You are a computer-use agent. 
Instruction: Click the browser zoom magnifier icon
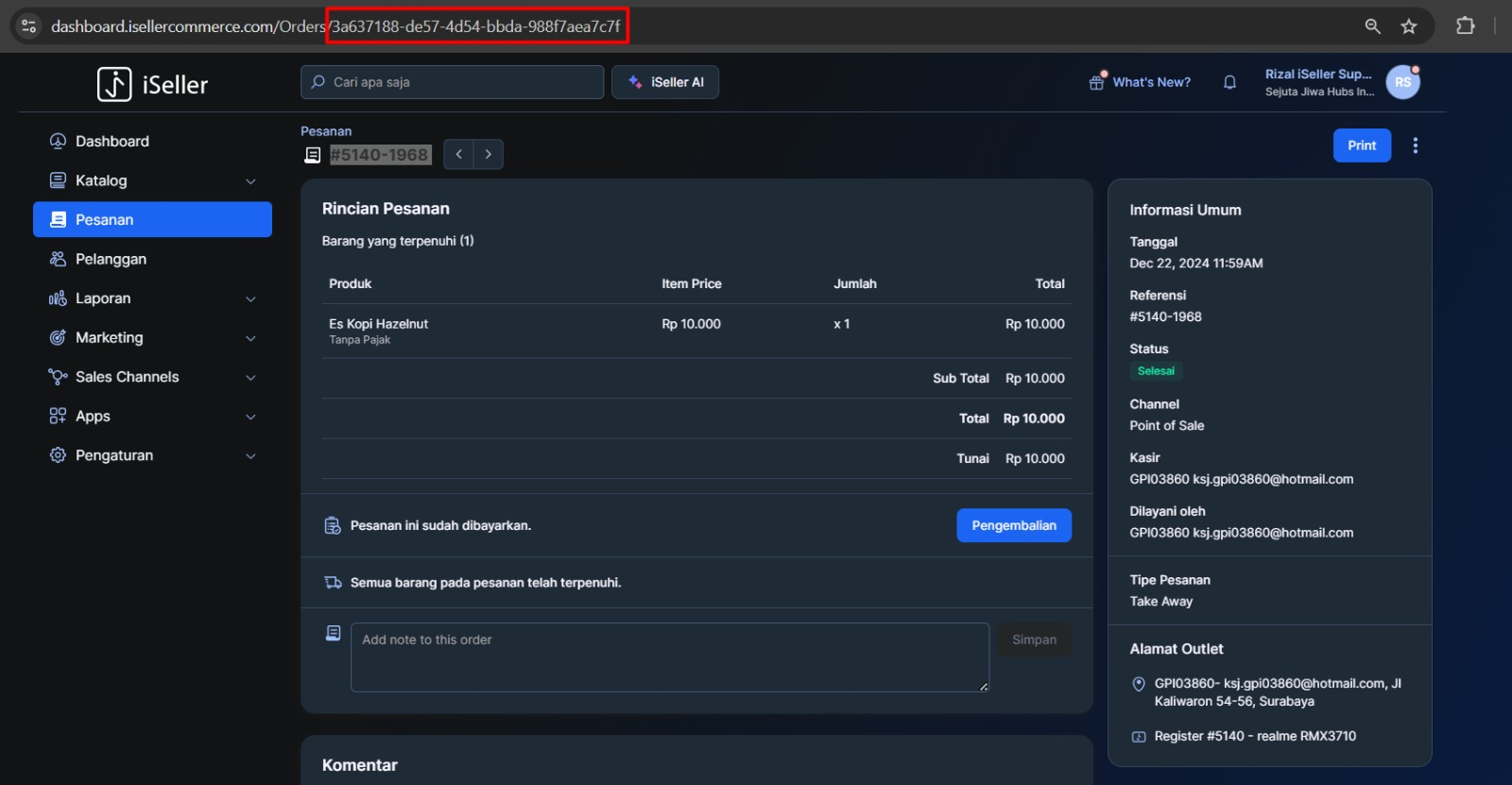pyautogui.click(x=1372, y=26)
